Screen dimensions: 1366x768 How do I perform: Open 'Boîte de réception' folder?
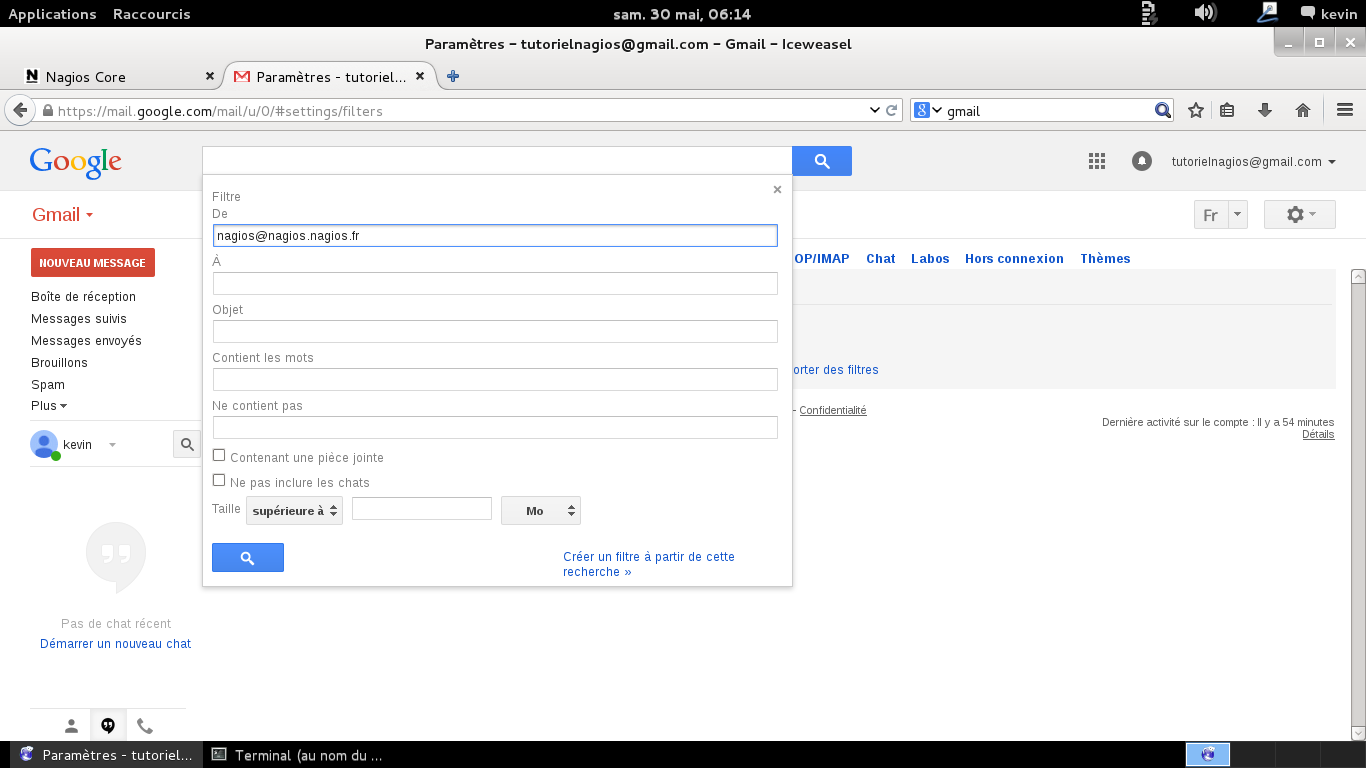(83, 296)
